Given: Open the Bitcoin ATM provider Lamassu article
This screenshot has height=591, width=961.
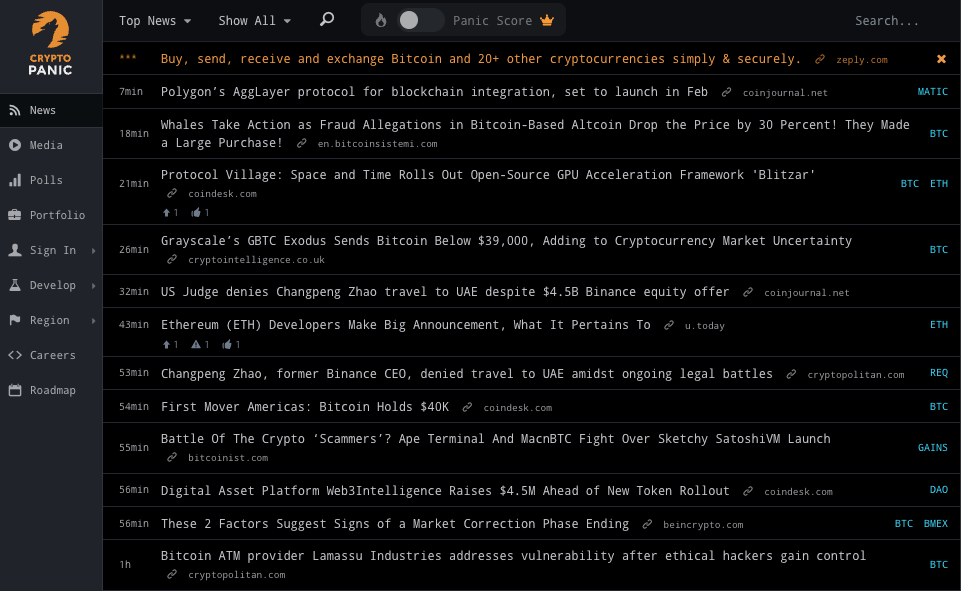Looking at the screenshot, I should point(513,556).
